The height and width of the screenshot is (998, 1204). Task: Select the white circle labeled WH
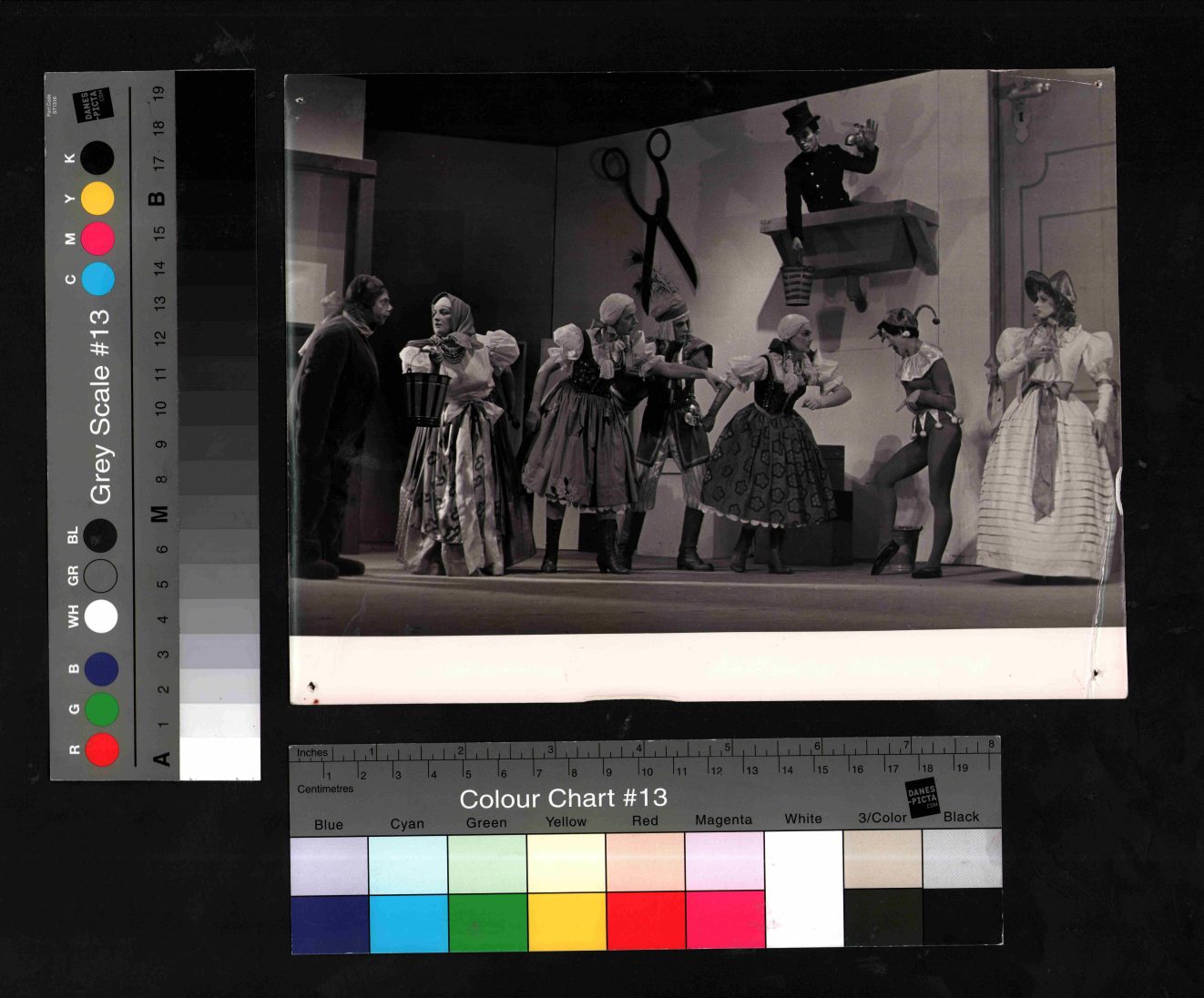pos(101,616)
